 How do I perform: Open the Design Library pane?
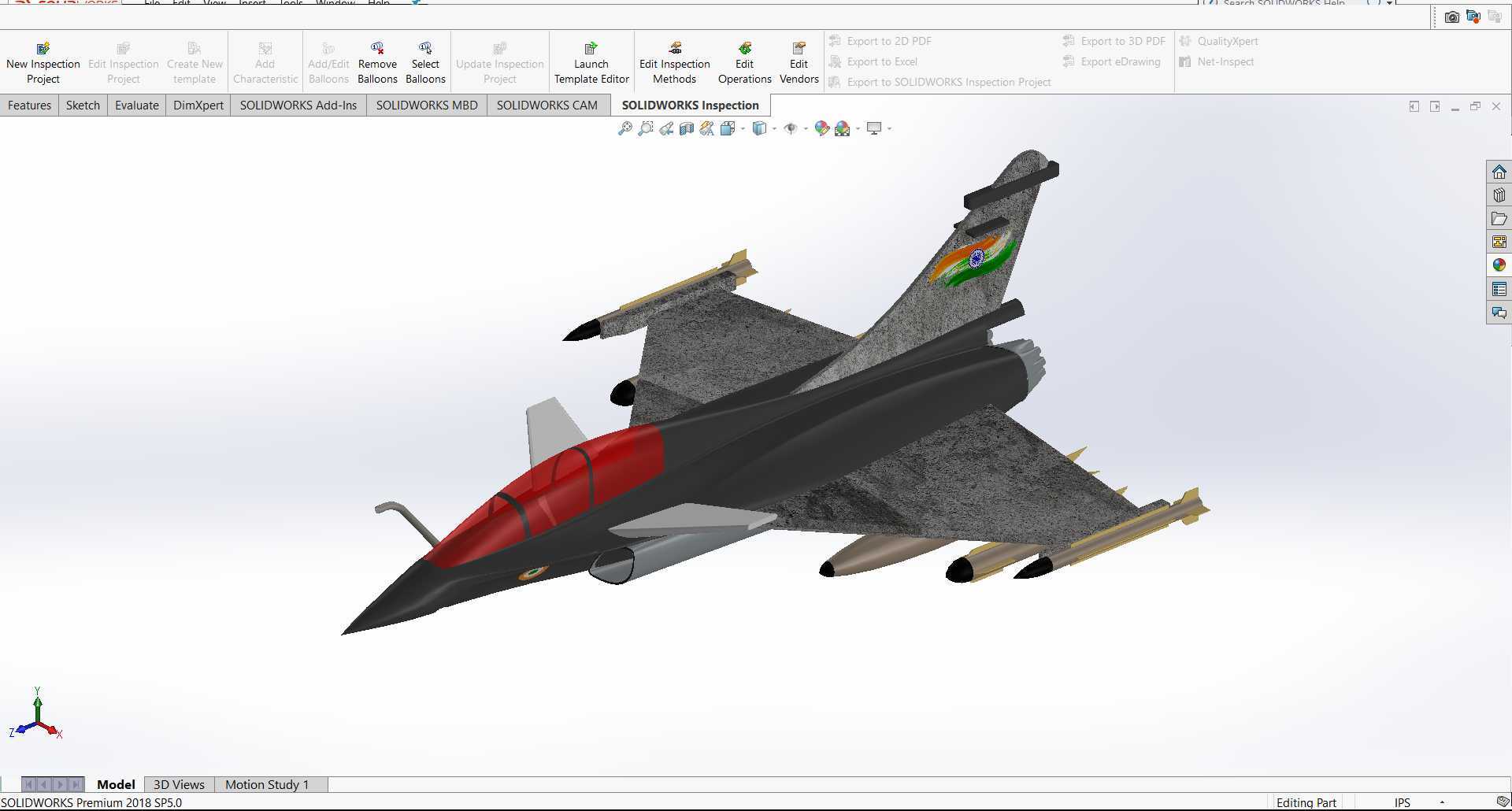coord(1499,195)
